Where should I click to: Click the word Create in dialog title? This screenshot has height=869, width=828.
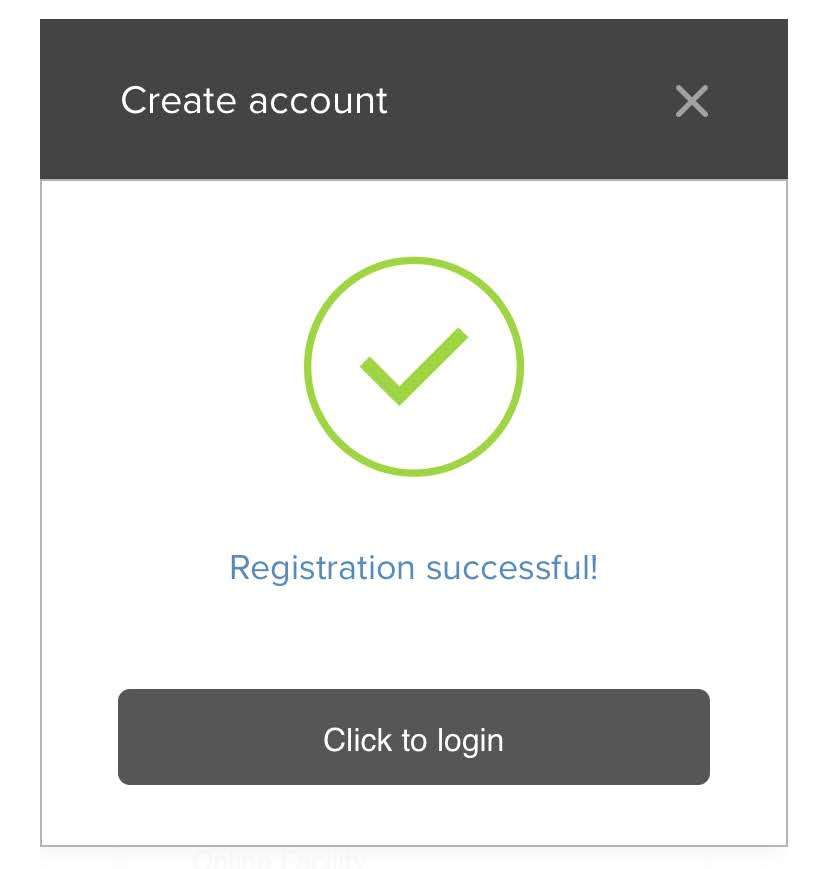[179, 101]
